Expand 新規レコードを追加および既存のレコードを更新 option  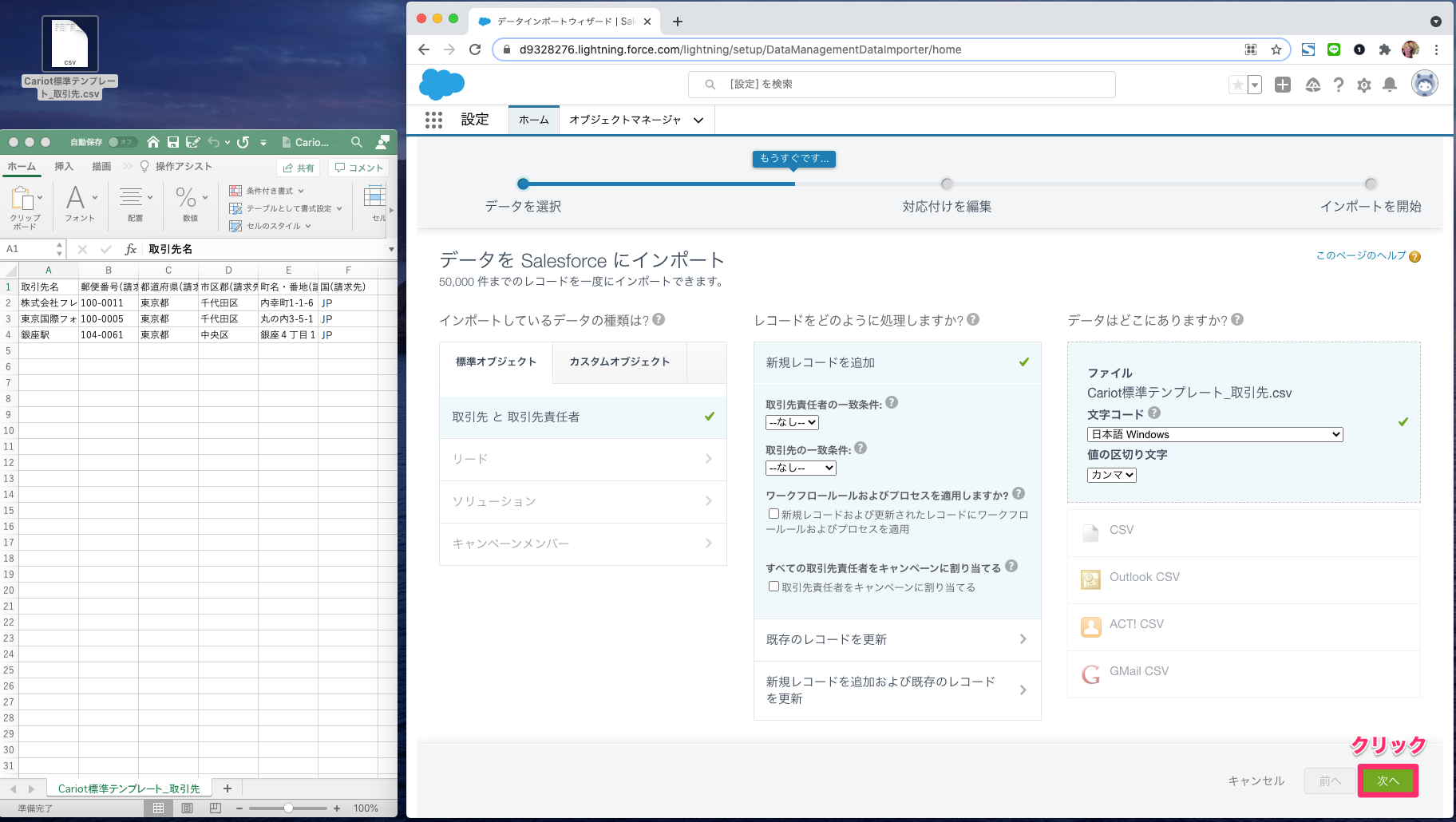coord(897,690)
